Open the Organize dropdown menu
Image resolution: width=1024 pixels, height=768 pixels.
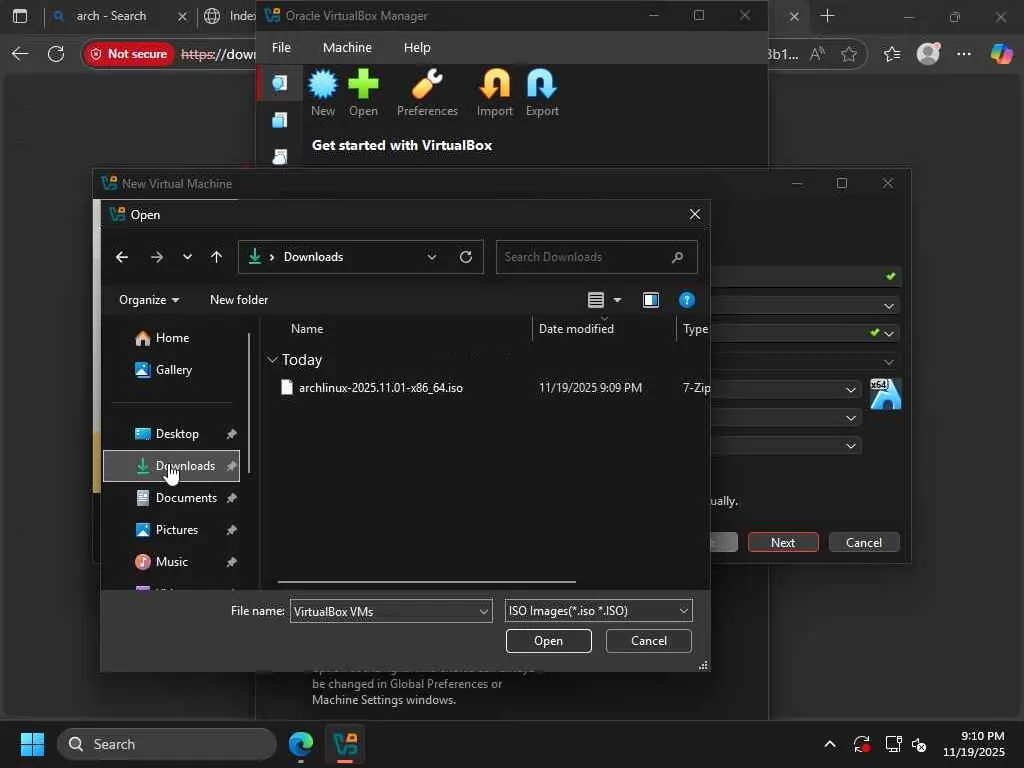coord(149,300)
